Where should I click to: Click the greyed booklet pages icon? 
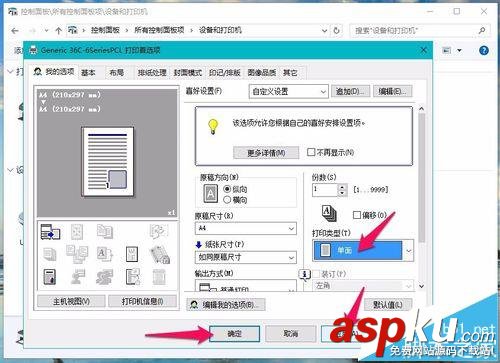point(105,231)
